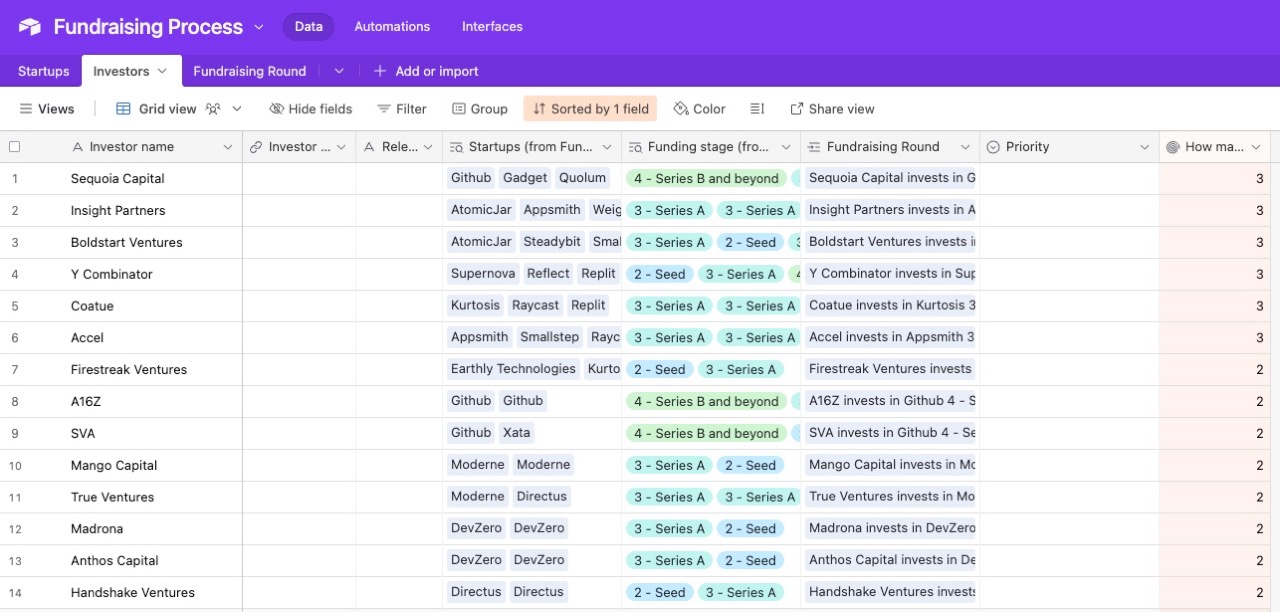Open the Investor name column dropdown
Image resolution: width=1280 pixels, height=612 pixels.
coord(228,147)
